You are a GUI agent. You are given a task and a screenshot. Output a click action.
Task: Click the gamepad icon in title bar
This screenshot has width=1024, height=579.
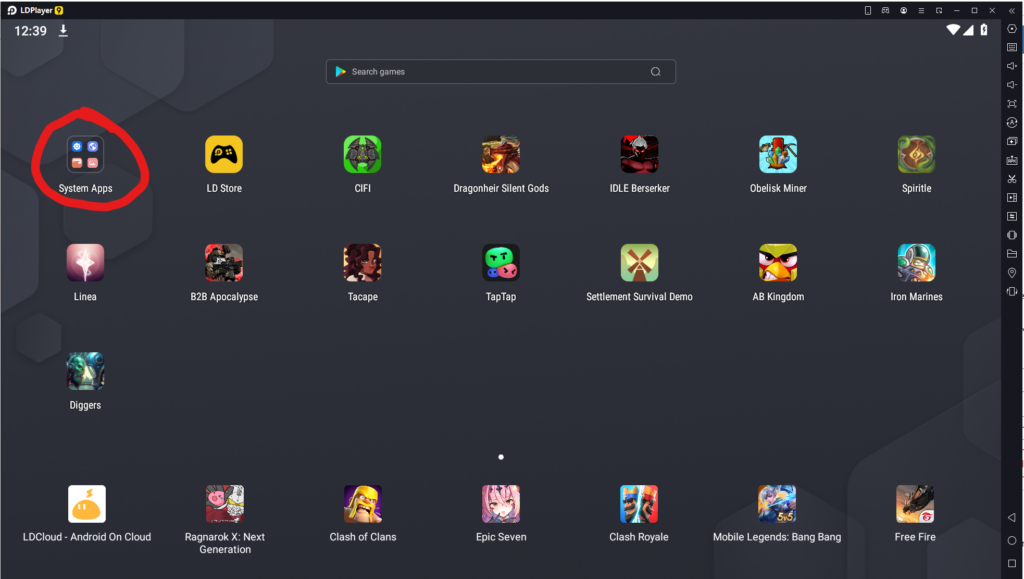[886, 10]
